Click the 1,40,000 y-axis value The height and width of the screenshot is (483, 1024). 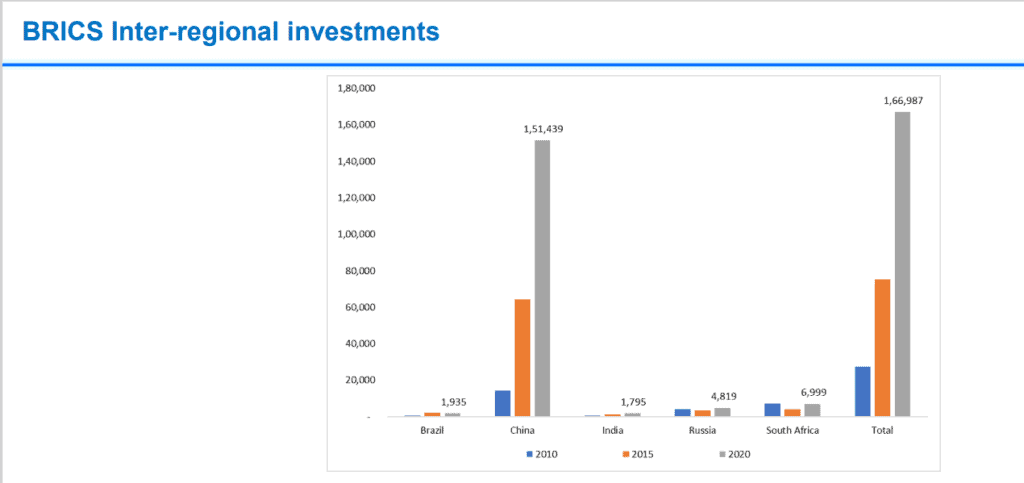[x=356, y=161]
